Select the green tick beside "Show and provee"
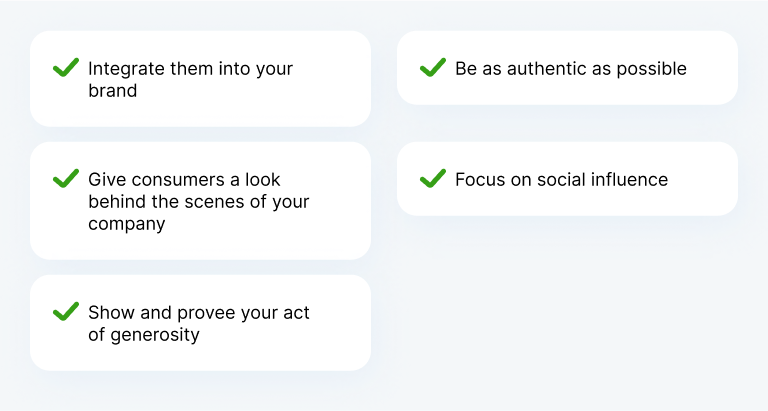The height and width of the screenshot is (411, 768). pyautogui.click(x=66, y=312)
